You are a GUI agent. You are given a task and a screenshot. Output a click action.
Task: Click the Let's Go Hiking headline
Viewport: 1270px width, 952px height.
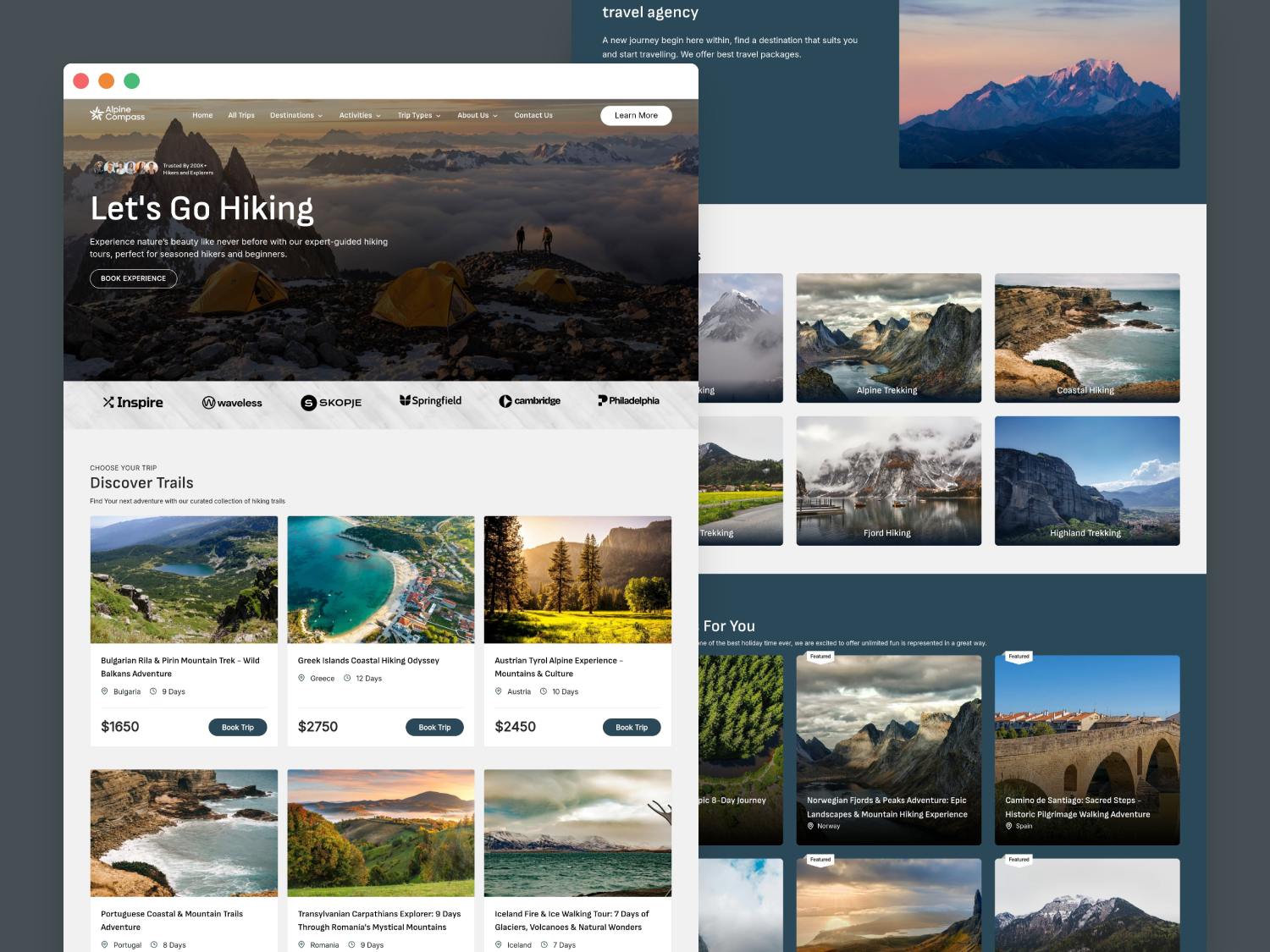(202, 209)
